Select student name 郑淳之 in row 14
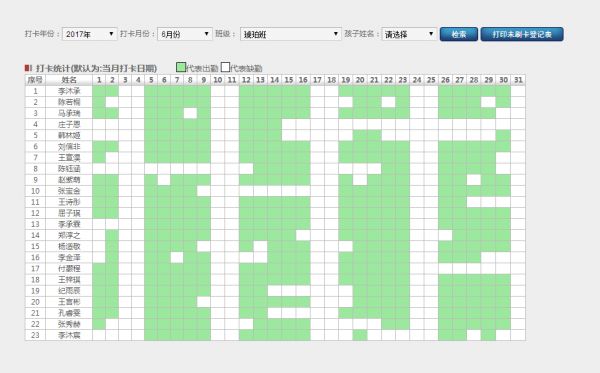The height and width of the screenshot is (373, 600). pos(69,235)
